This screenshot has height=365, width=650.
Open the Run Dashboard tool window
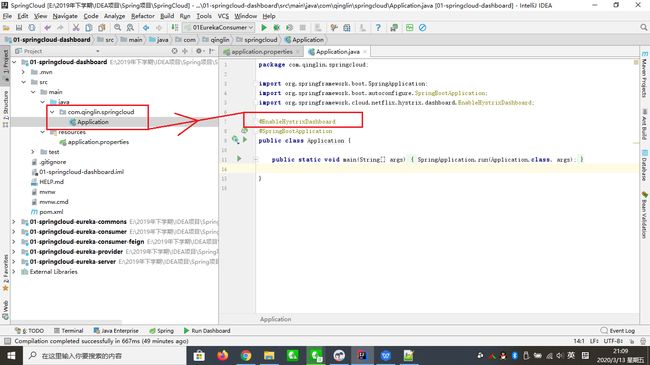click(207, 331)
